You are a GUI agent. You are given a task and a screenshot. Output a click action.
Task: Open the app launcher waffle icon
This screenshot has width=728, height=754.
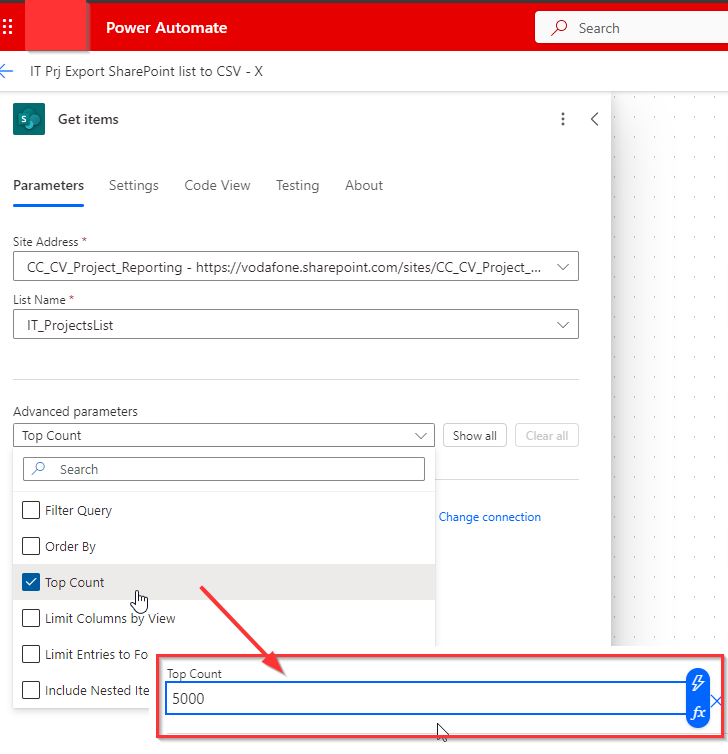tap(8, 27)
